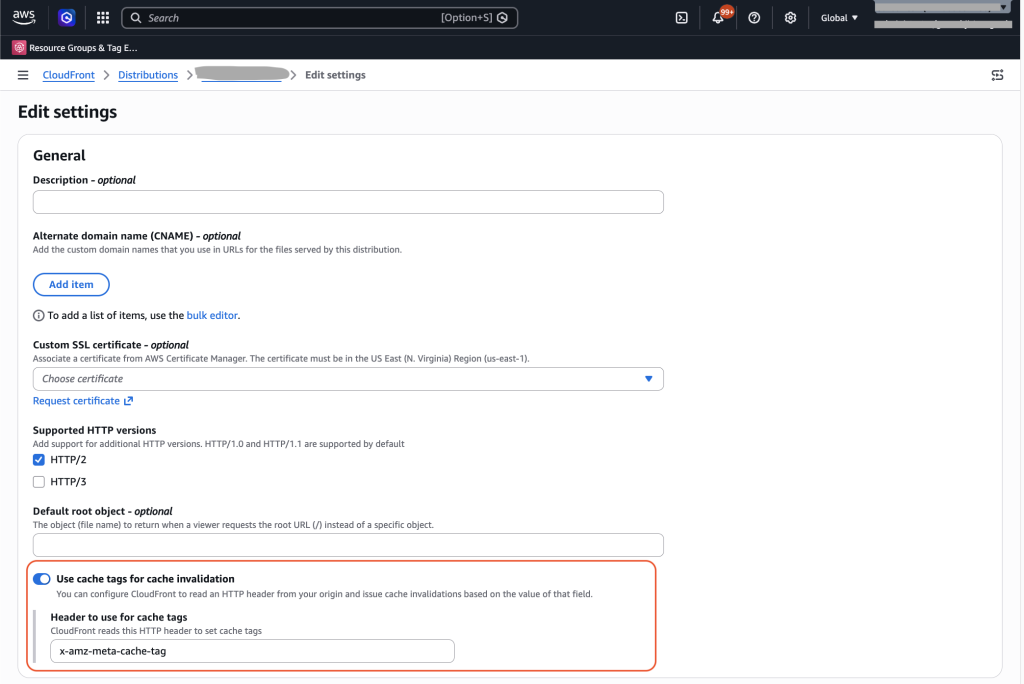Open console settings gear

click(790, 18)
